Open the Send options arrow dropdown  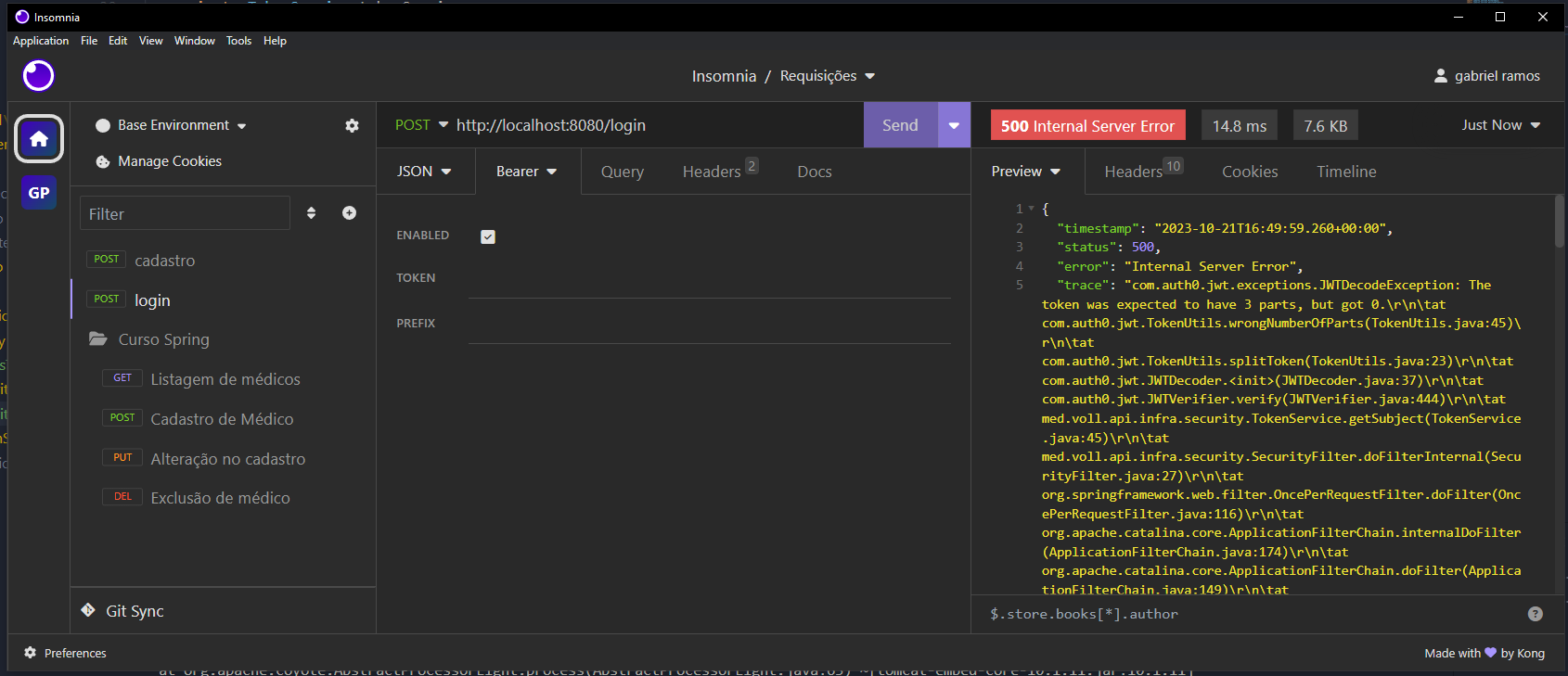[x=954, y=125]
